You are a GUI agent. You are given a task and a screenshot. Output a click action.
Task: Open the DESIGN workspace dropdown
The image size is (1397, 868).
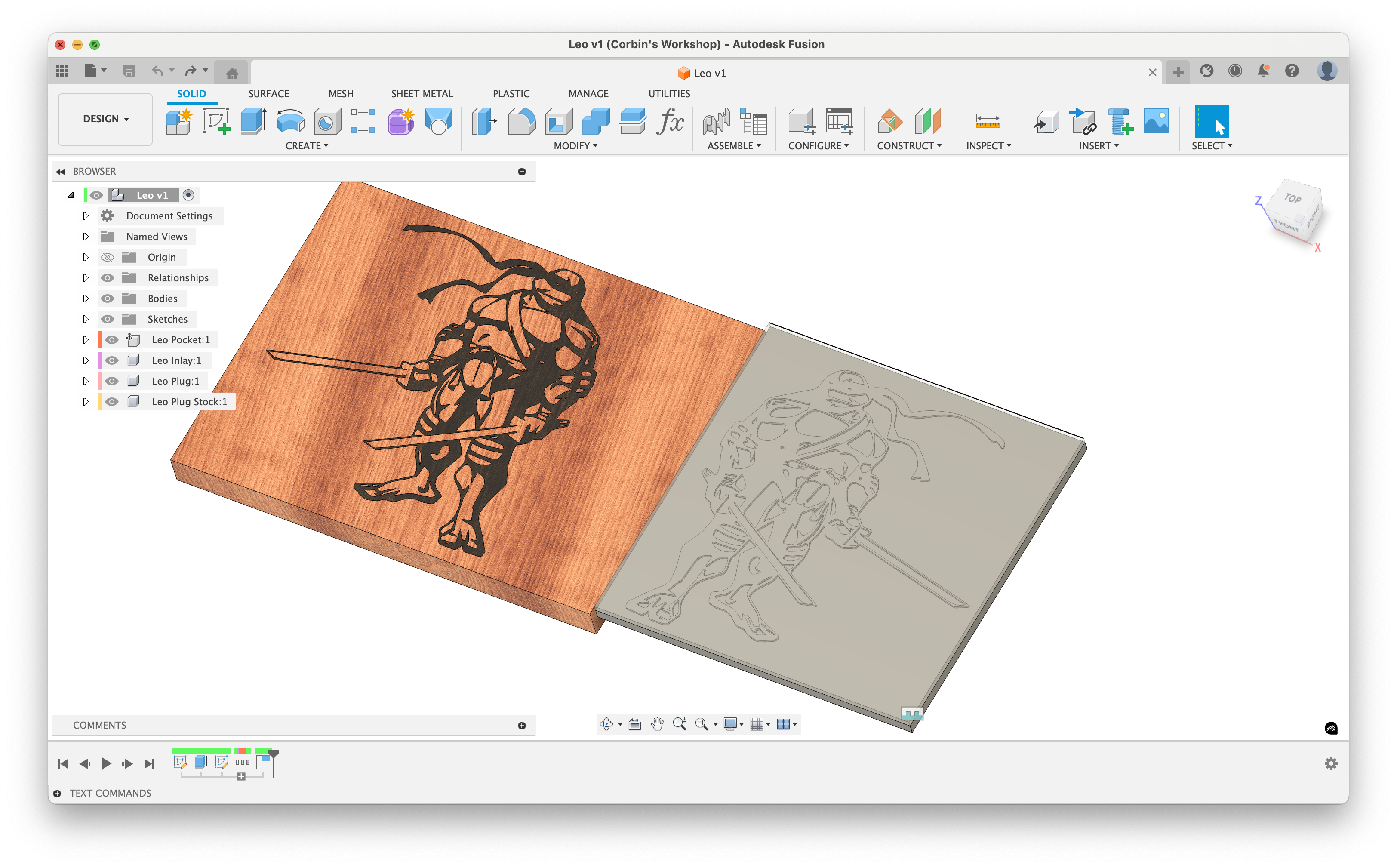tap(106, 119)
